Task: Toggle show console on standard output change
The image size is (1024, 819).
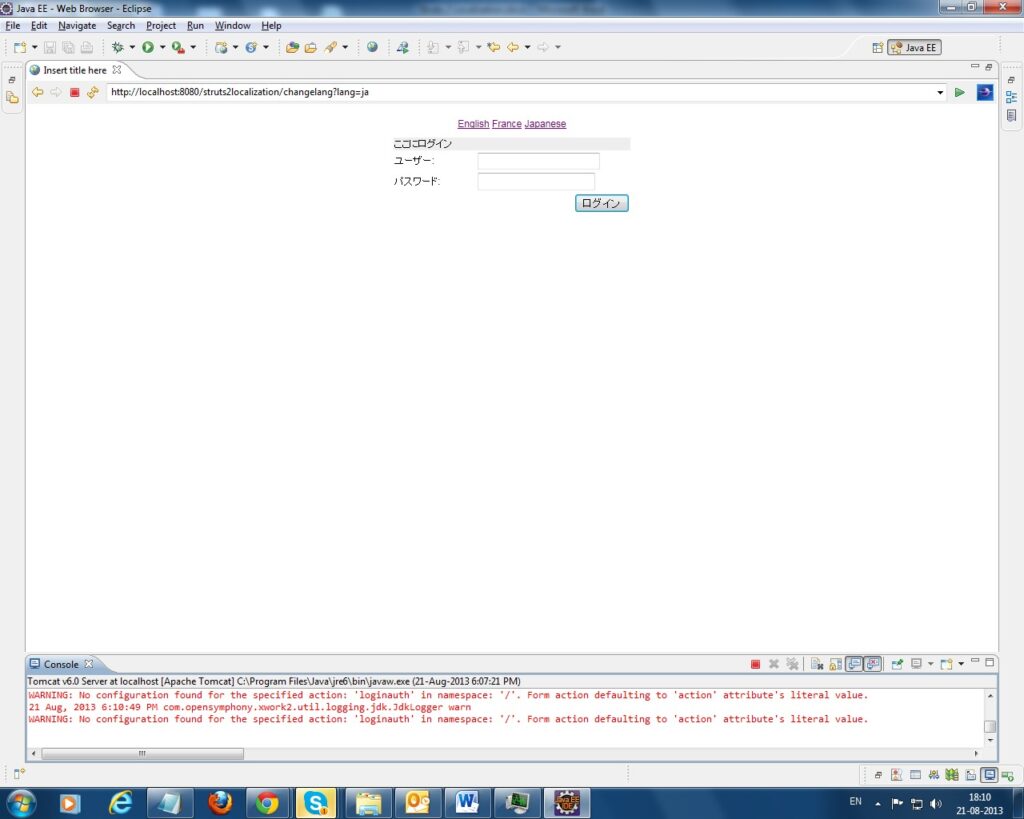Action: pos(854,664)
